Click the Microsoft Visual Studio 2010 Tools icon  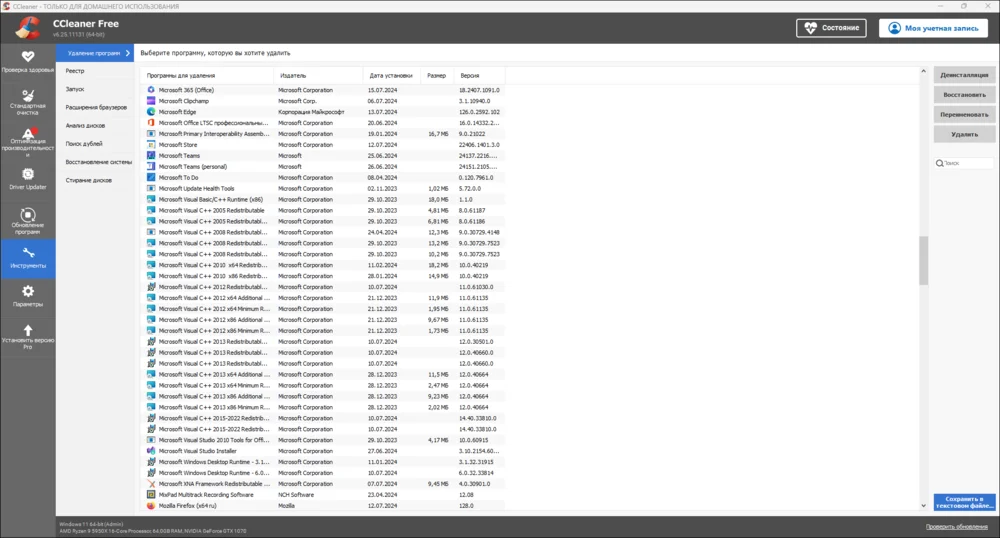point(151,440)
